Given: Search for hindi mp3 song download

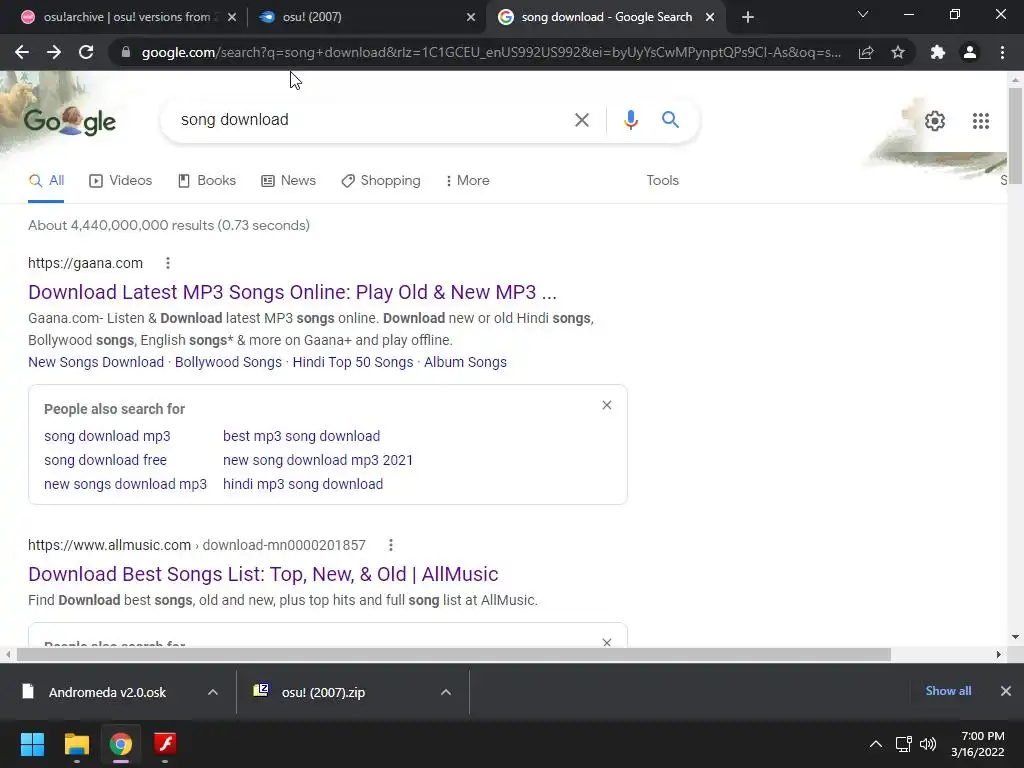Looking at the screenshot, I should 303,485.
